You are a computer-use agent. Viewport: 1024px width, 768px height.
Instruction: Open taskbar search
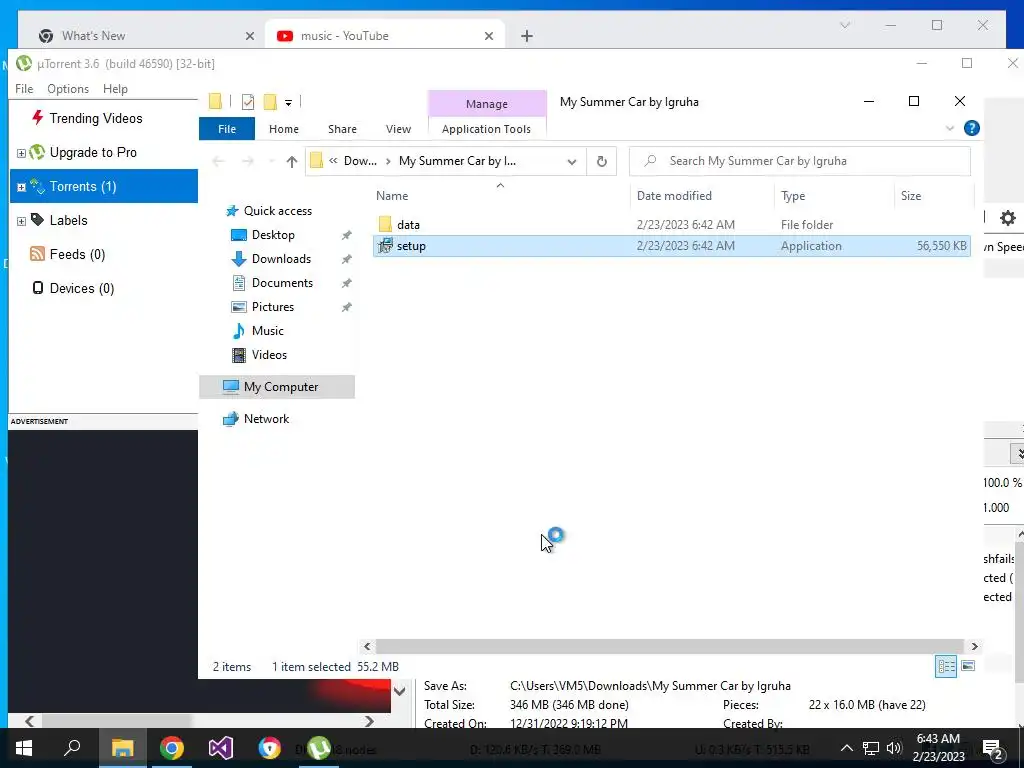pyautogui.click(x=72, y=748)
